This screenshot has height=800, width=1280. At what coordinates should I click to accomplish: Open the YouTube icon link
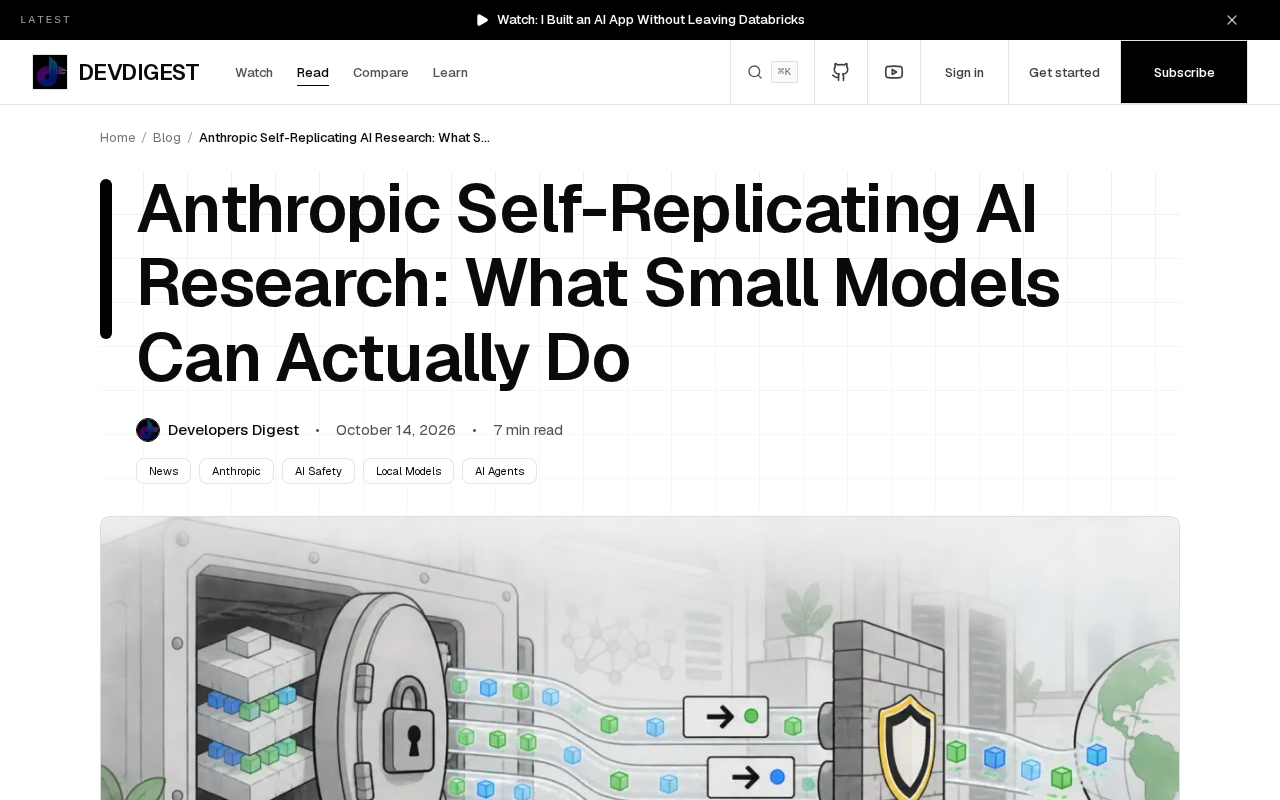click(x=894, y=72)
